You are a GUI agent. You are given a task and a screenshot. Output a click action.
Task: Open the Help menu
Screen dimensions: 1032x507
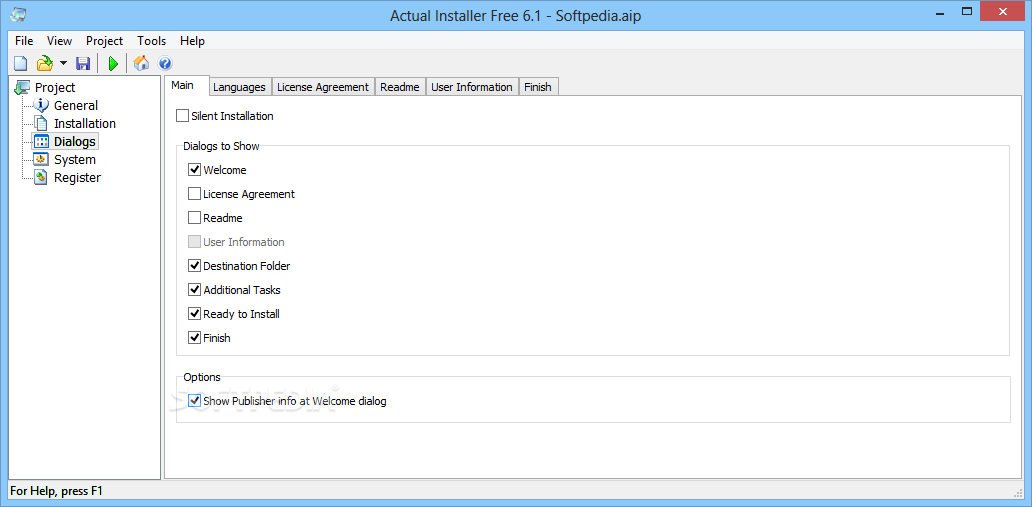192,41
